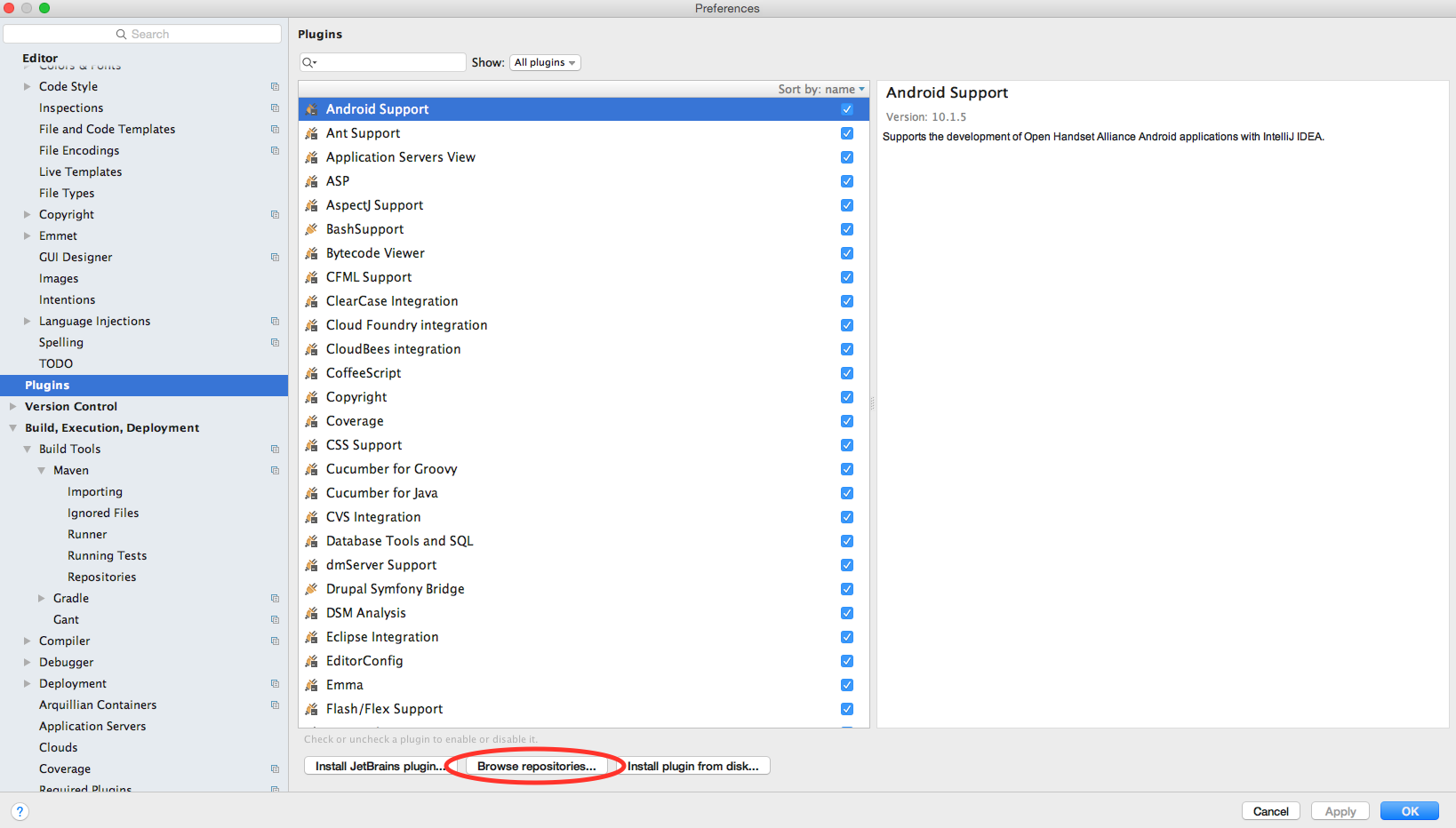
Task: Click project-level icon beside Language Injections
Action: pyautogui.click(x=276, y=321)
